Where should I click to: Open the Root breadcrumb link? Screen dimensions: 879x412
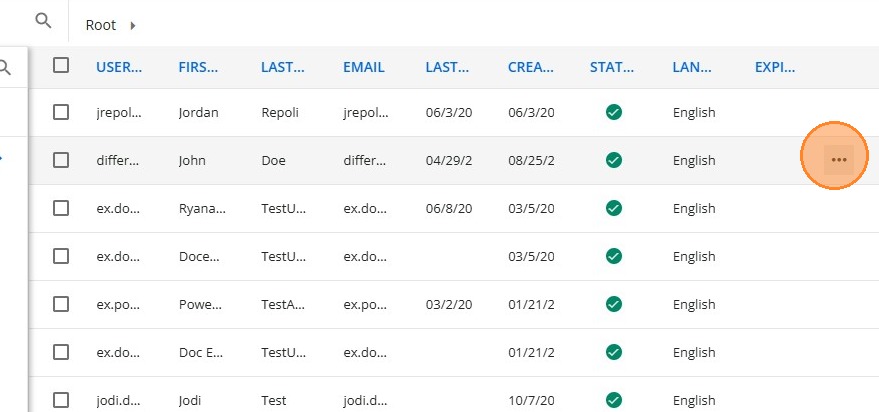pyautogui.click(x=101, y=25)
